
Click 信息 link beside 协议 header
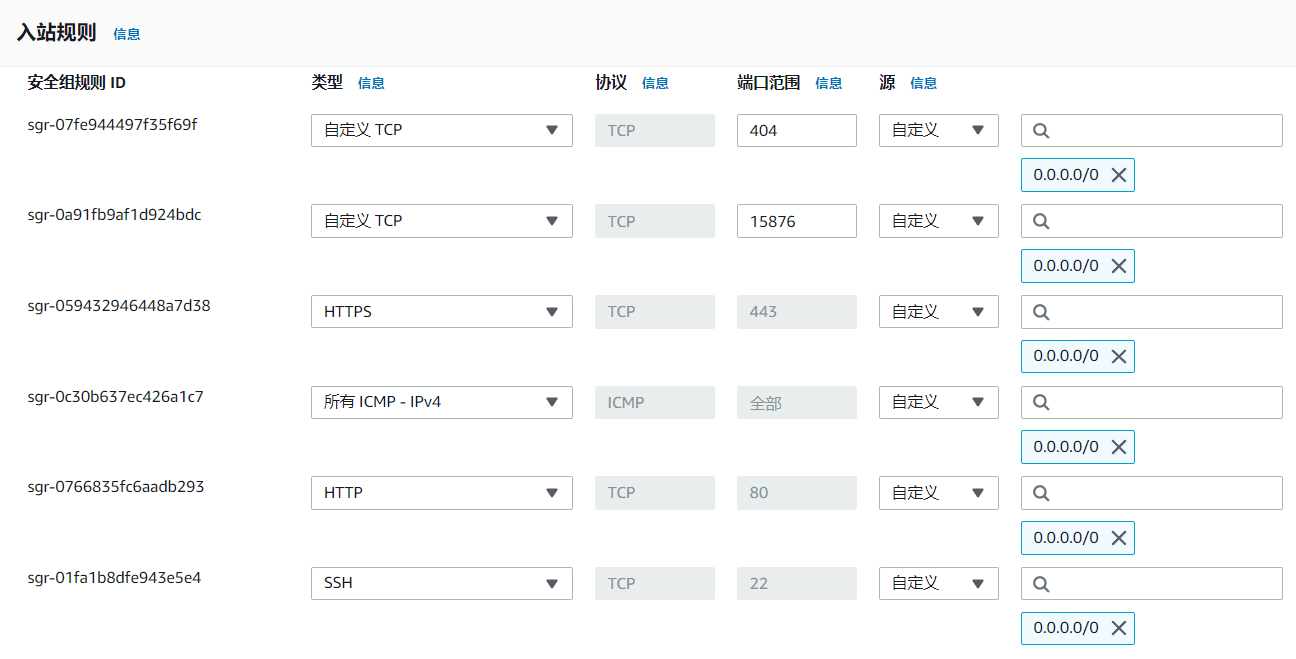tap(655, 83)
